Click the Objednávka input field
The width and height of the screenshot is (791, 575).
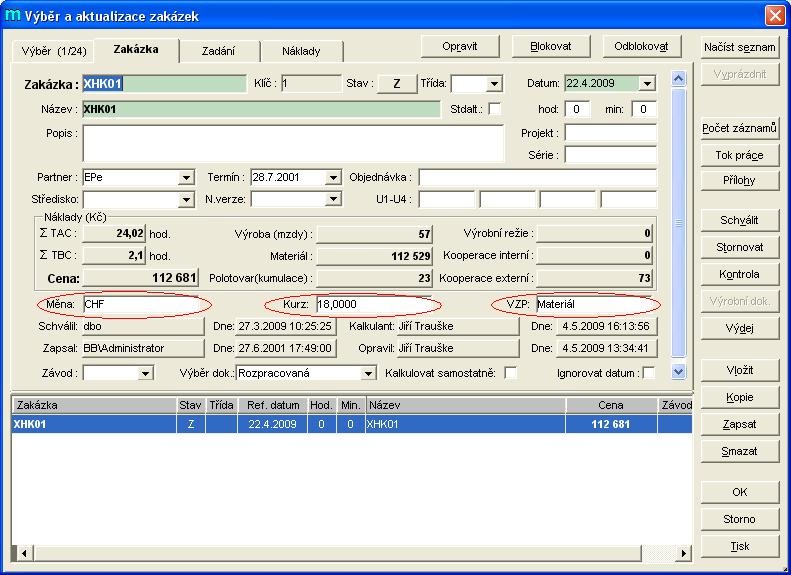point(538,178)
